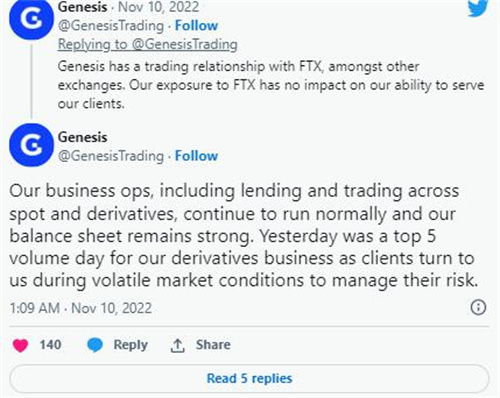
Task: Click the parent tweet text about FTX exposure
Action: [271, 85]
